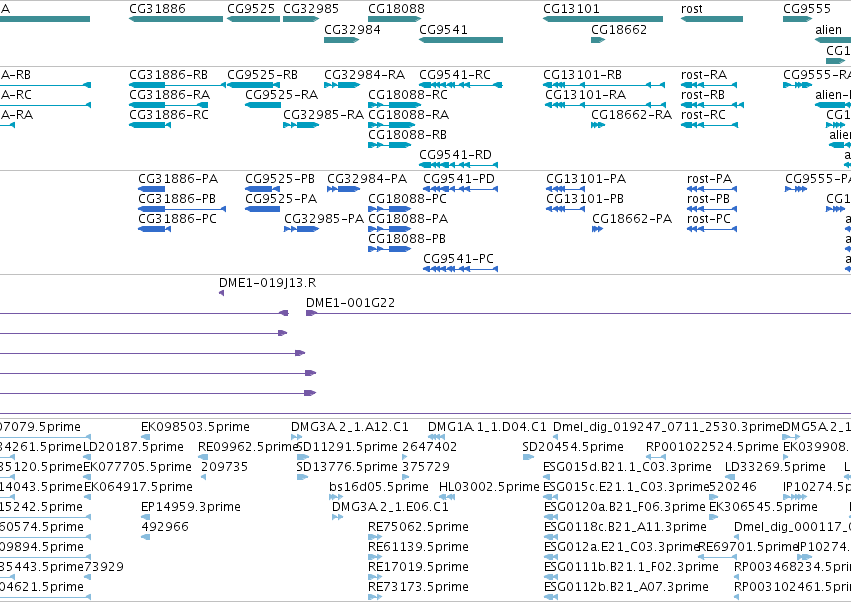Click EST label EK098503.5prime
The height and width of the screenshot is (602, 851).
point(195,427)
